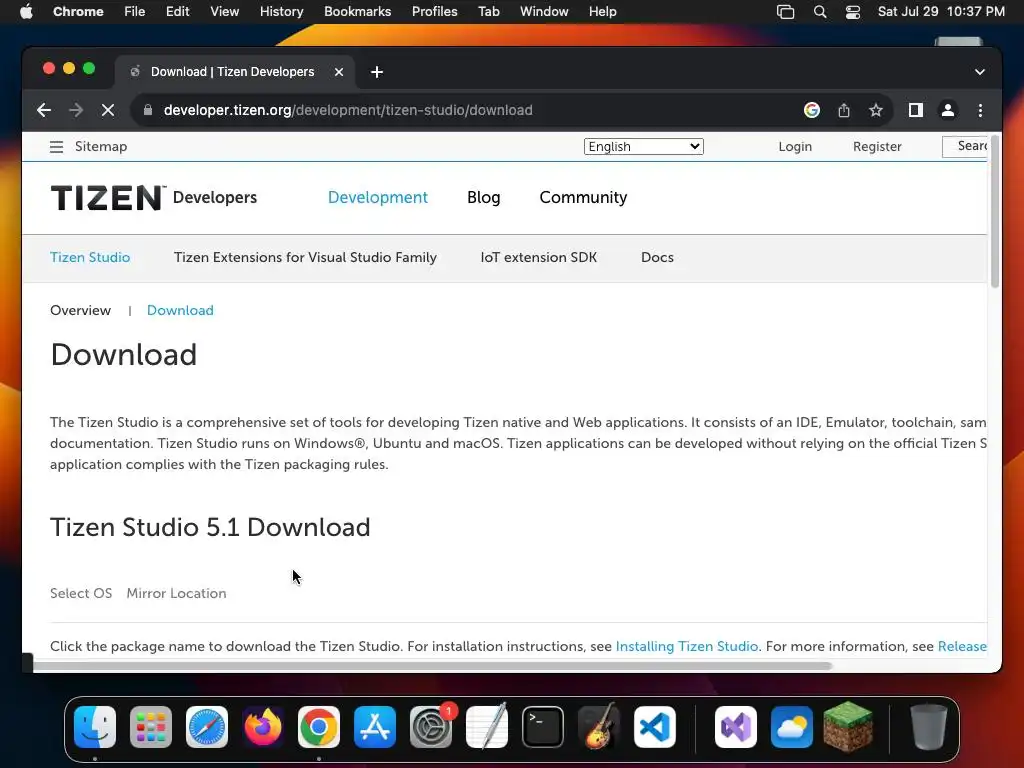The width and height of the screenshot is (1024, 768).
Task: Switch to the Mirror Location tab
Action: [x=176, y=593]
